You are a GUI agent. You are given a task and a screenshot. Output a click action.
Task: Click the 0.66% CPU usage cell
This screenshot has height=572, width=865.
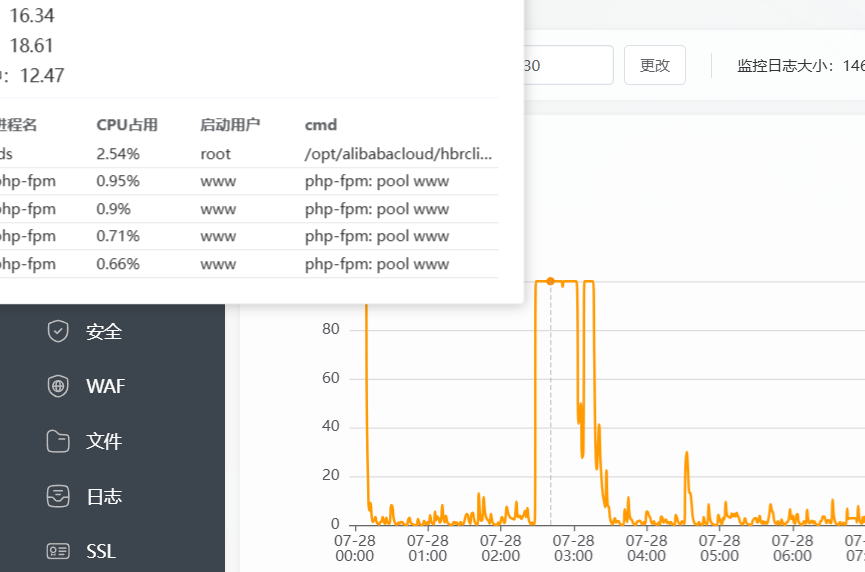tap(118, 264)
